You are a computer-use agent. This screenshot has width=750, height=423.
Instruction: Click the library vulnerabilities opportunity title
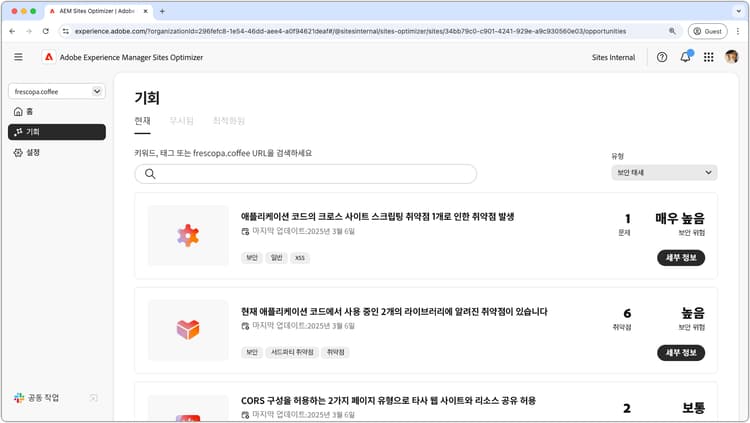(x=394, y=312)
